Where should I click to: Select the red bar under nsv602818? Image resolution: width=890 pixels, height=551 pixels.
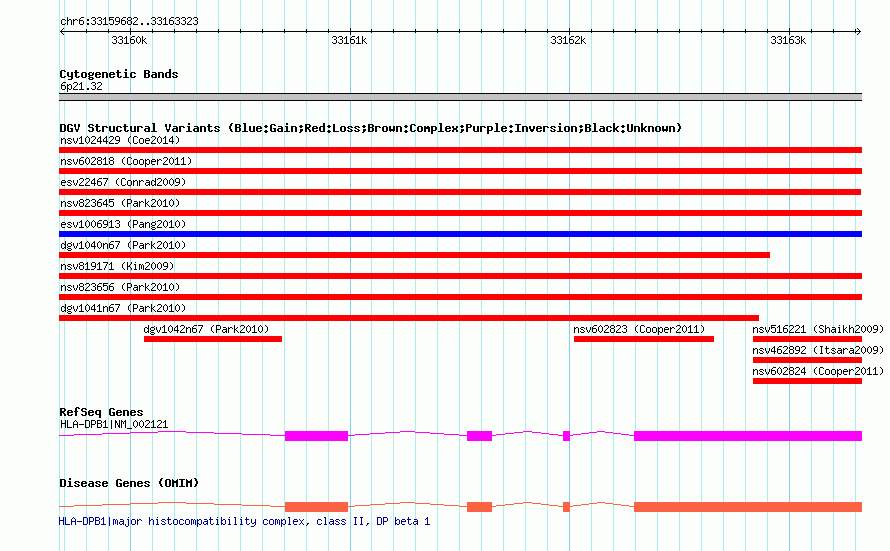pos(460,171)
